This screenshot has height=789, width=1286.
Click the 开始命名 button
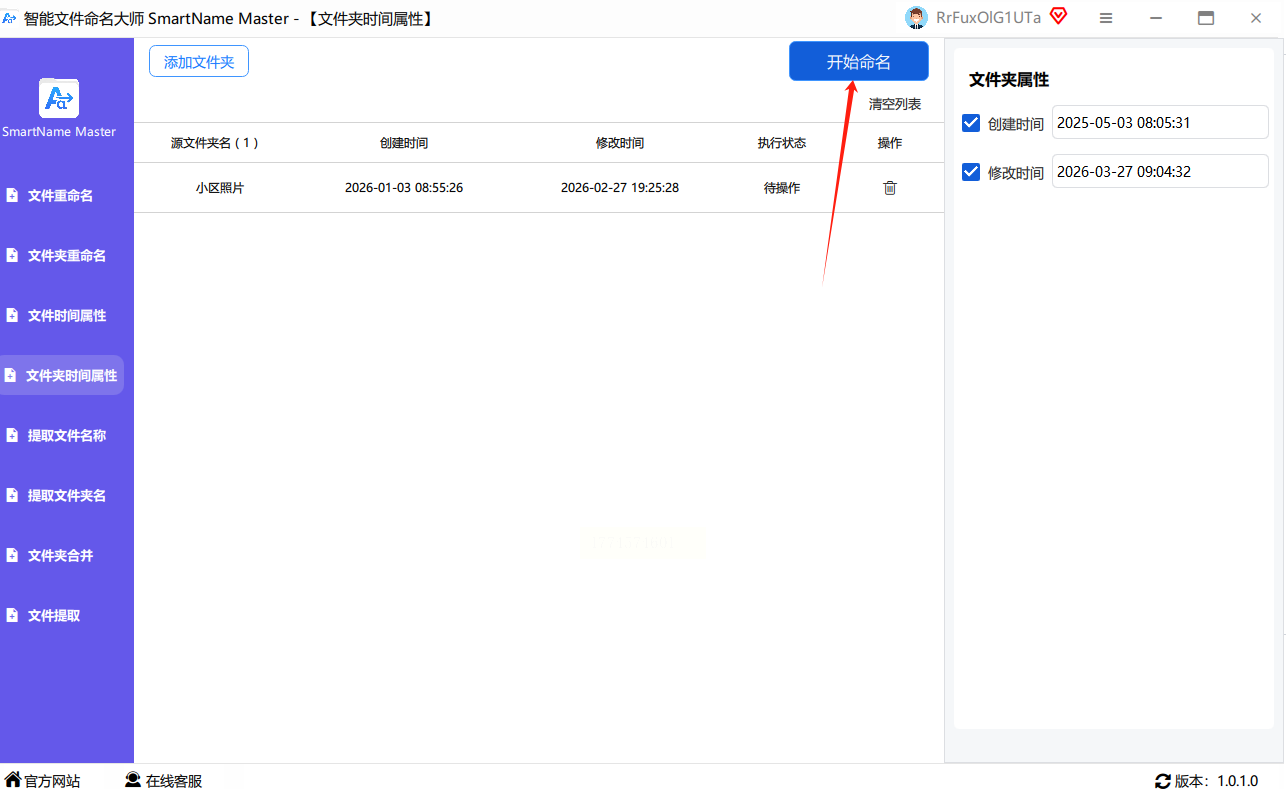click(859, 62)
